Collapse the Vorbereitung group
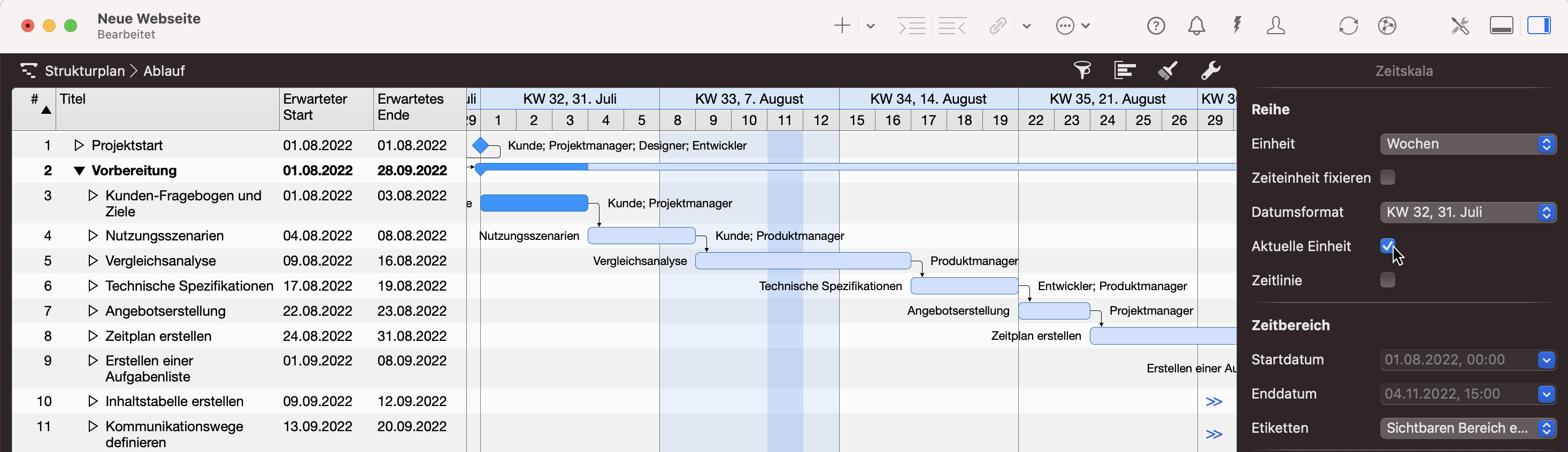The width and height of the screenshot is (1568, 452). point(79,171)
